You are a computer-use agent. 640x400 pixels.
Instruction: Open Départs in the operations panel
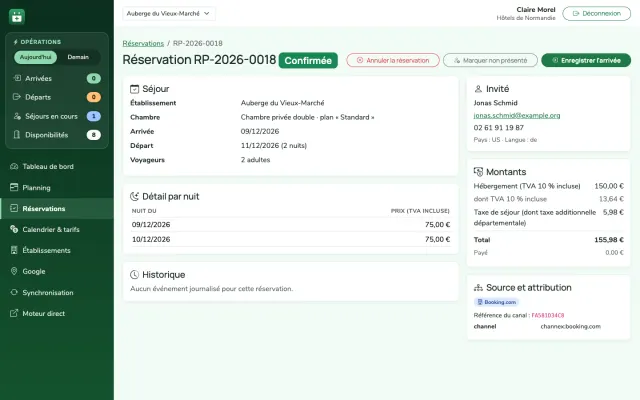[57, 97]
